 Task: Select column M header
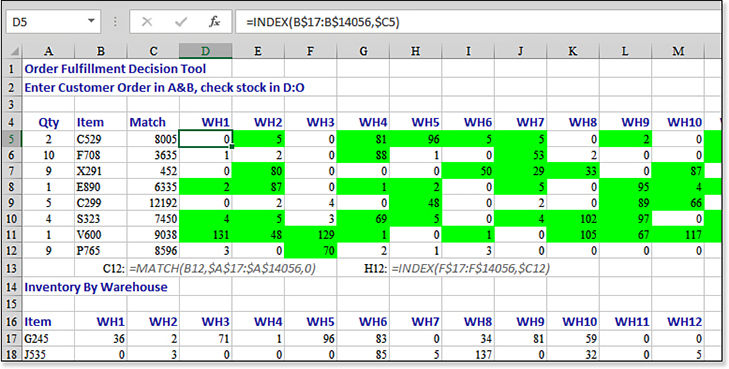pos(678,51)
